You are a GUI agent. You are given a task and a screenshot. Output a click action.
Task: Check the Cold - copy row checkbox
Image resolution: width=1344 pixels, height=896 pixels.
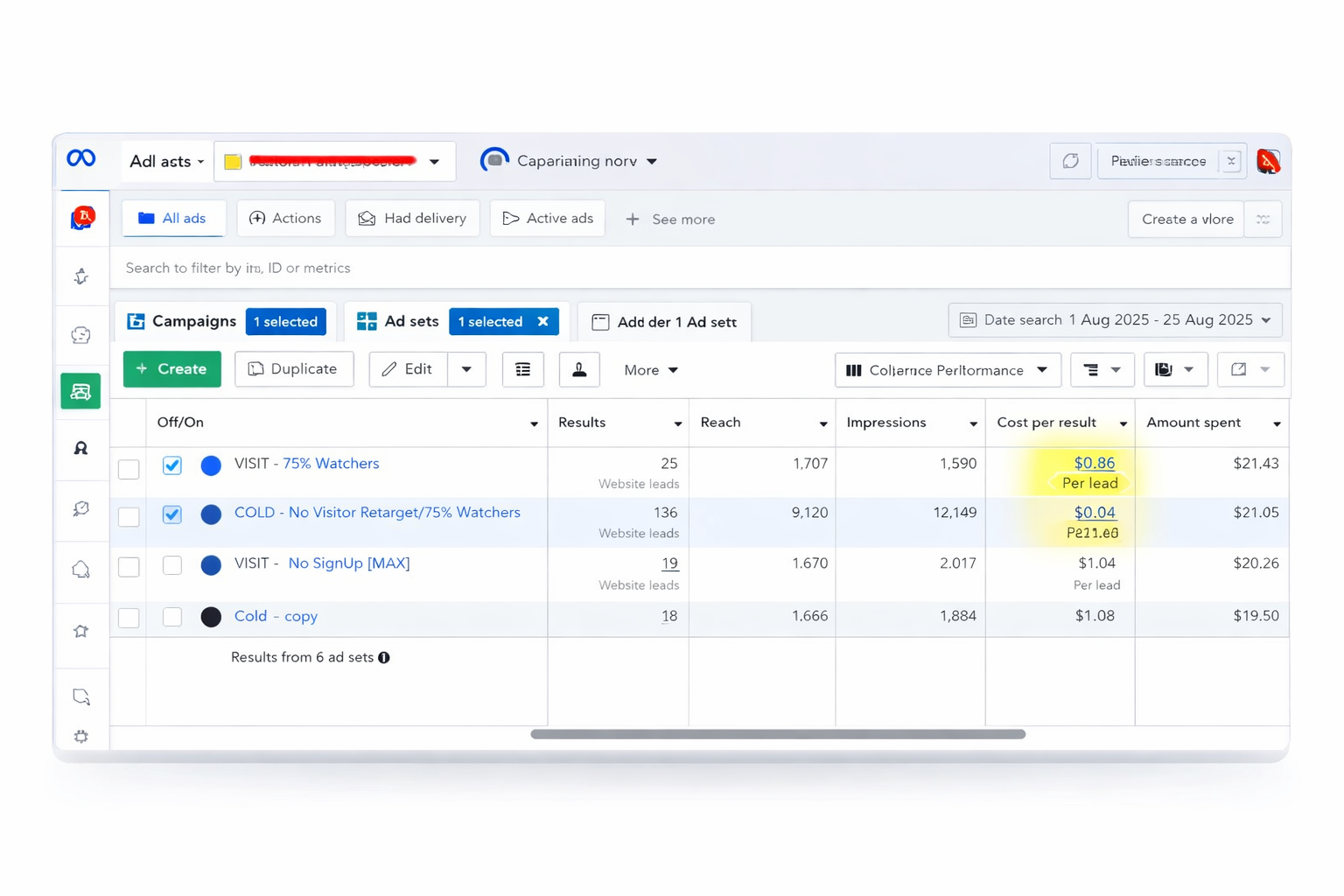128,618
